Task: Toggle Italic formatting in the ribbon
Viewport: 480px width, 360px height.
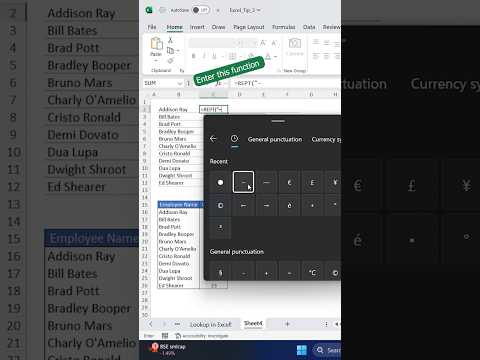Action: [204, 56]
